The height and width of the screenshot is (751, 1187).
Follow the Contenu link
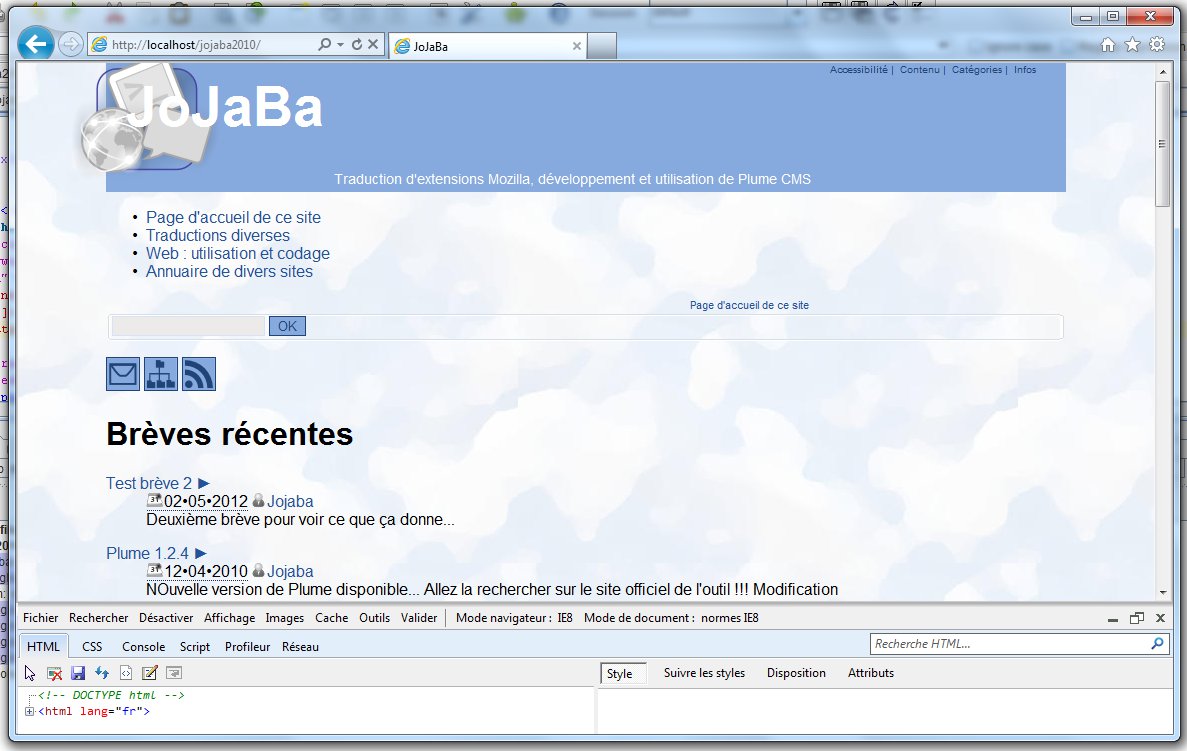point(919,70)
